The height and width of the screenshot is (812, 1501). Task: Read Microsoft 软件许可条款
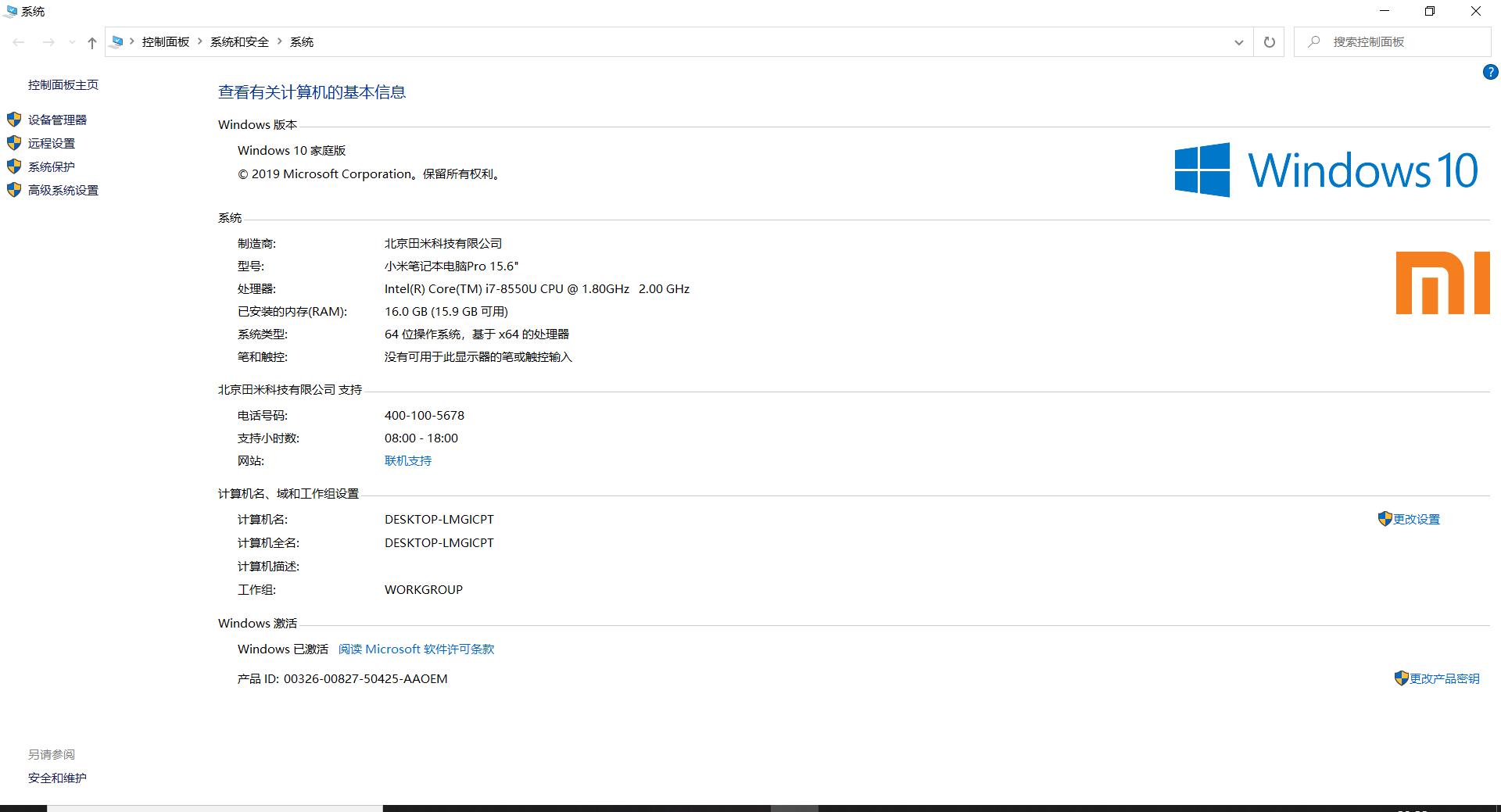tap(415, 649)
